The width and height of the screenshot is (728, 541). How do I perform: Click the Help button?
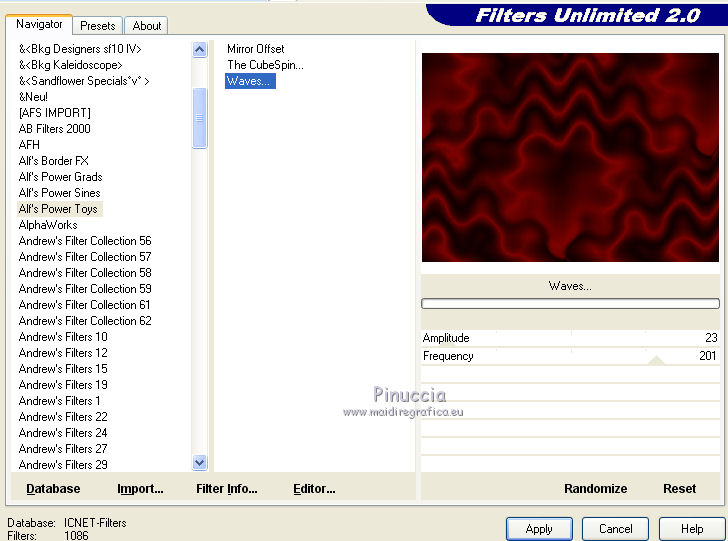692,529
